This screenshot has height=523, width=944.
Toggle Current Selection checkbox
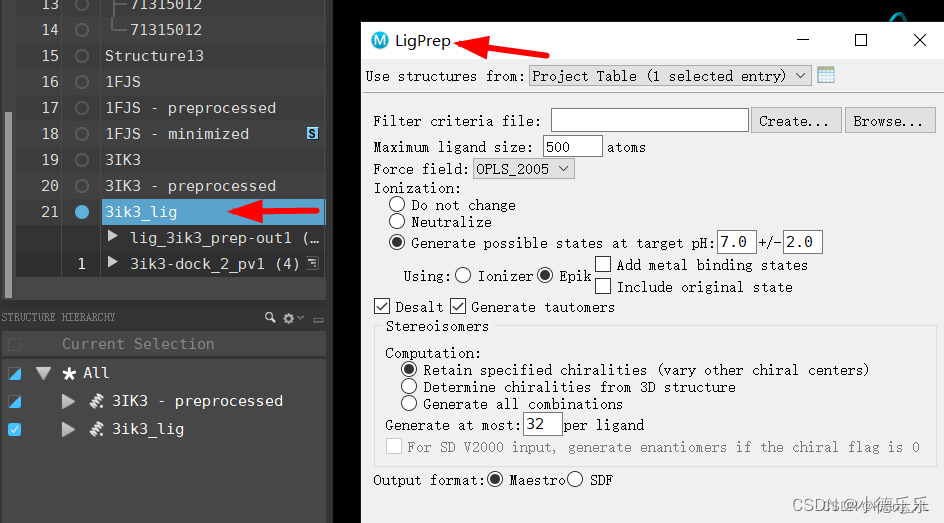point(14,344)
